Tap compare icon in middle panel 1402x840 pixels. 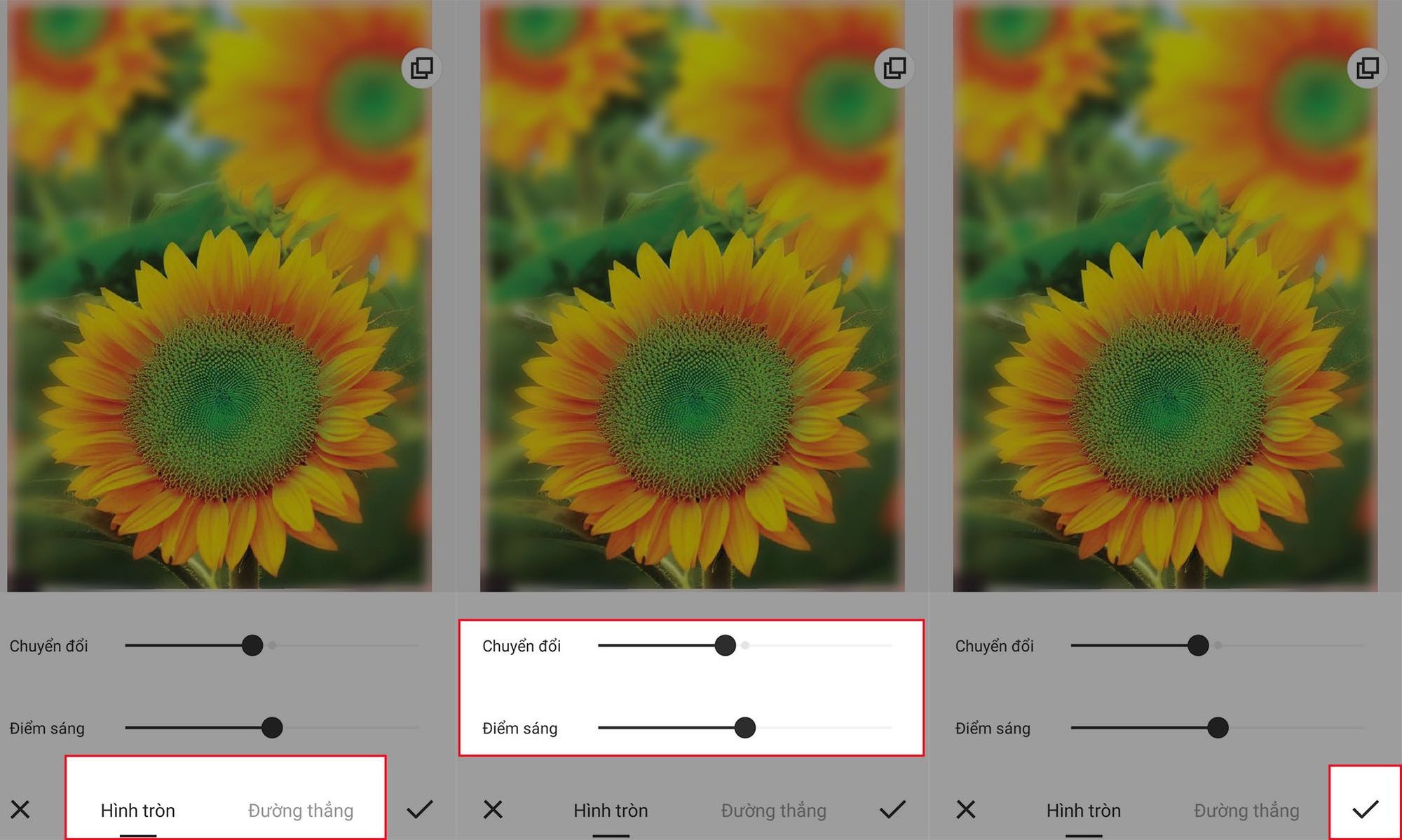pyautogui.click(x=894, y=68)
